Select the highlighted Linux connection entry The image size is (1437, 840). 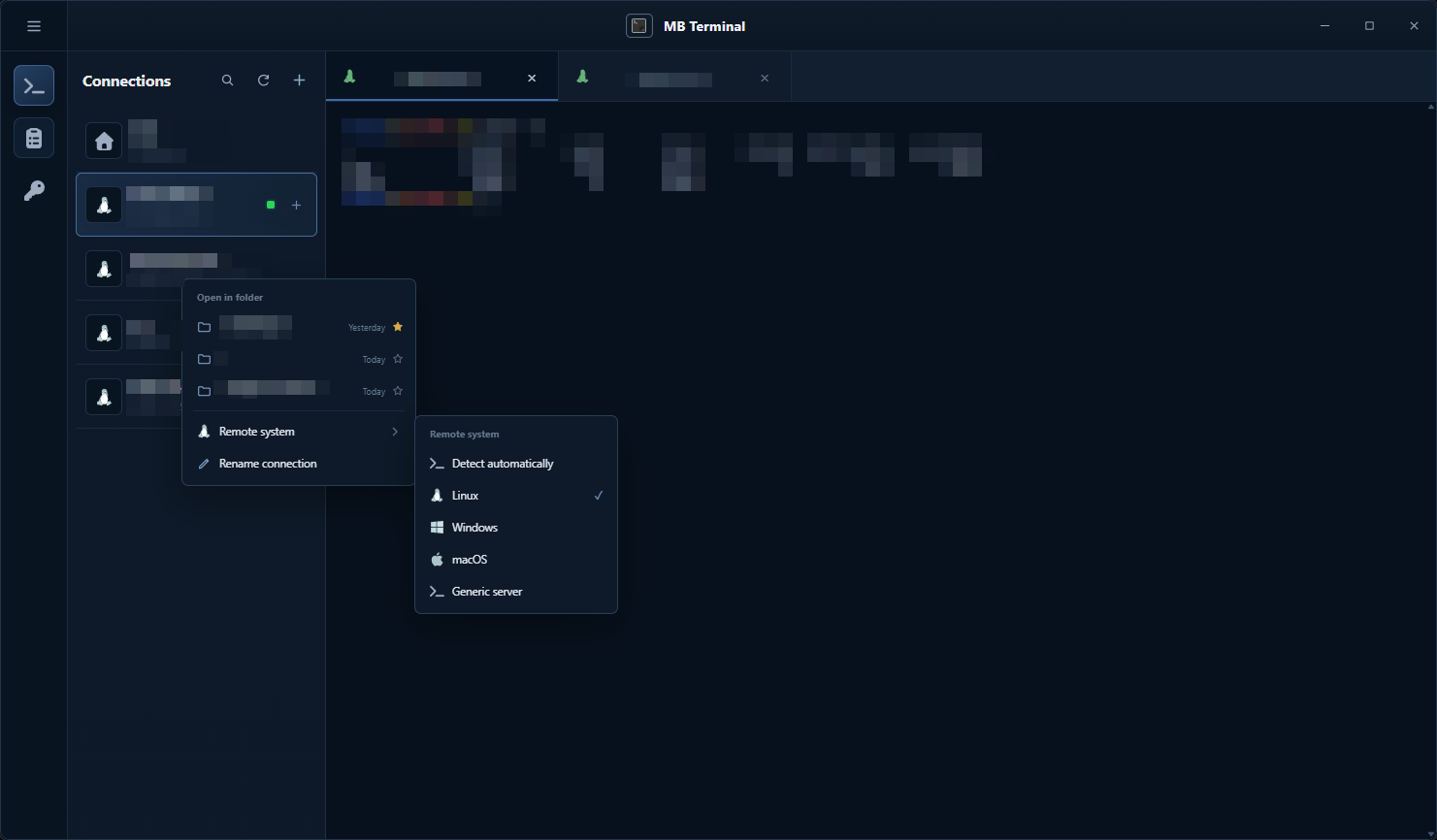tap(196, 205)
